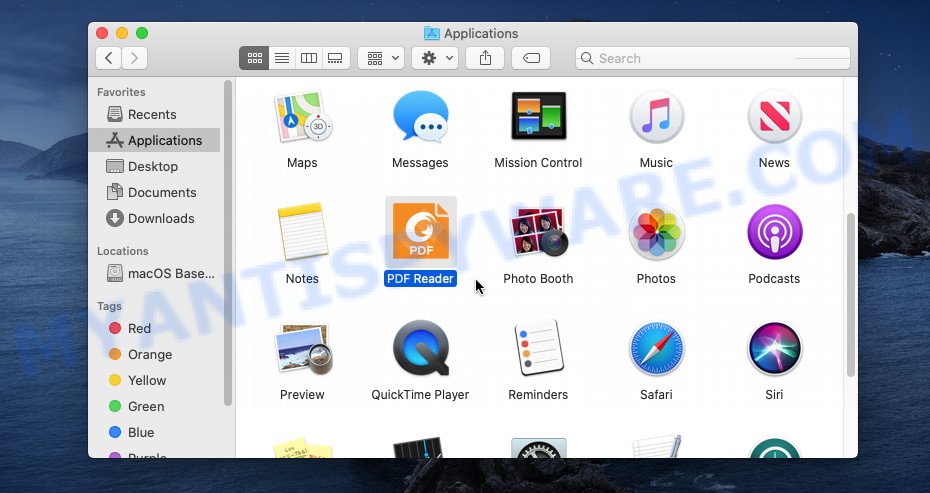The width and height of the screenshot is (930, 493).
Task: Click the PDF Reader name label
Action: [421, 279]
